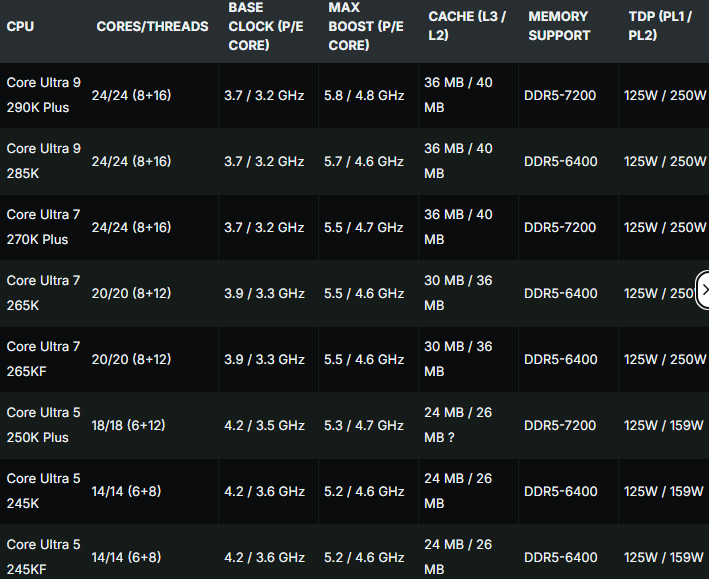Select the Core Ultra 7 270K Plus cell
709x579 pixels.
click(44, 227)
